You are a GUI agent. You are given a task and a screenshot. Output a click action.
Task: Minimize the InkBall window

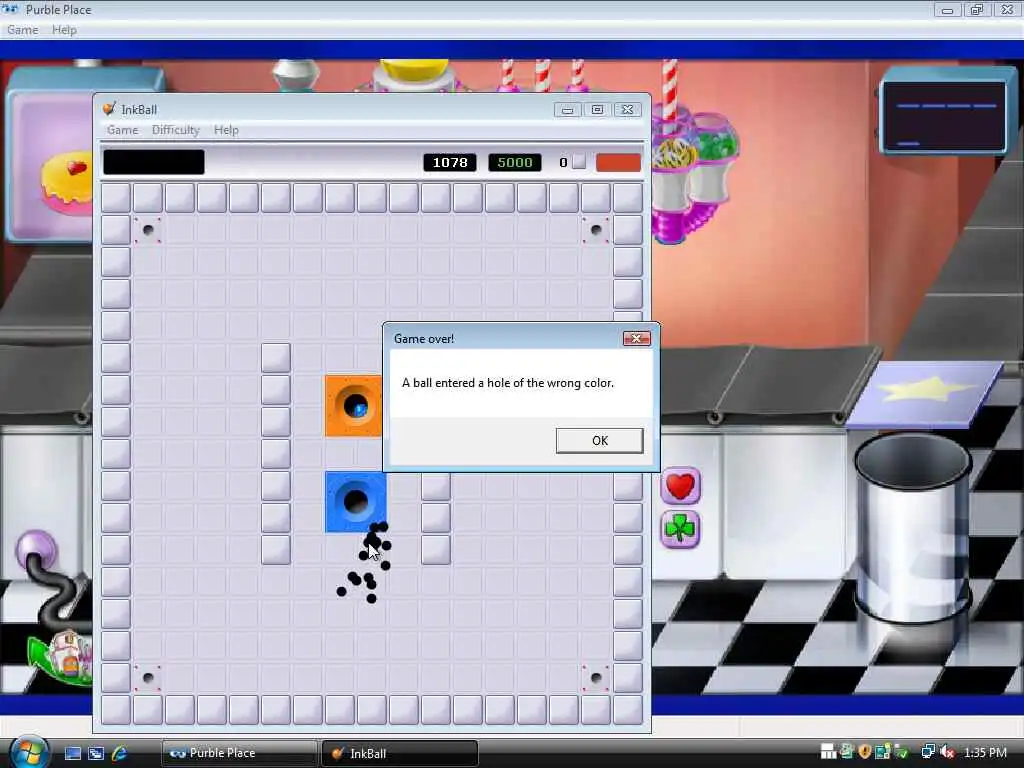coord(567,110)
